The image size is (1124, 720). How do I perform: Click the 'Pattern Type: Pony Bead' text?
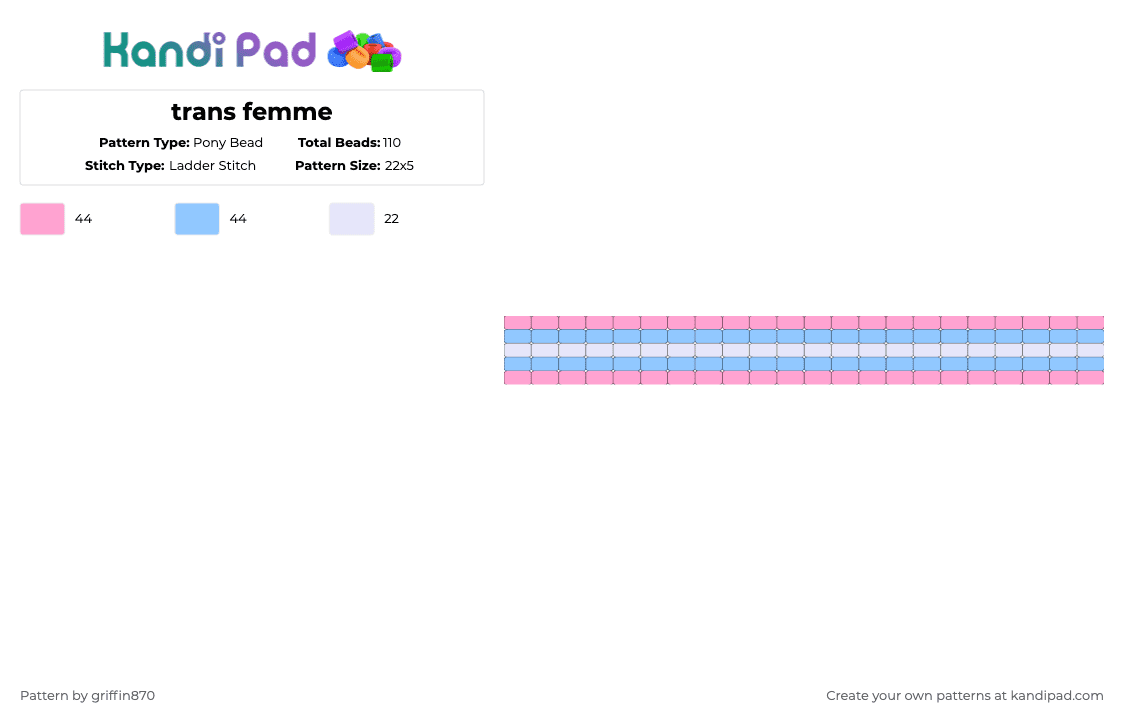(181, 143)
